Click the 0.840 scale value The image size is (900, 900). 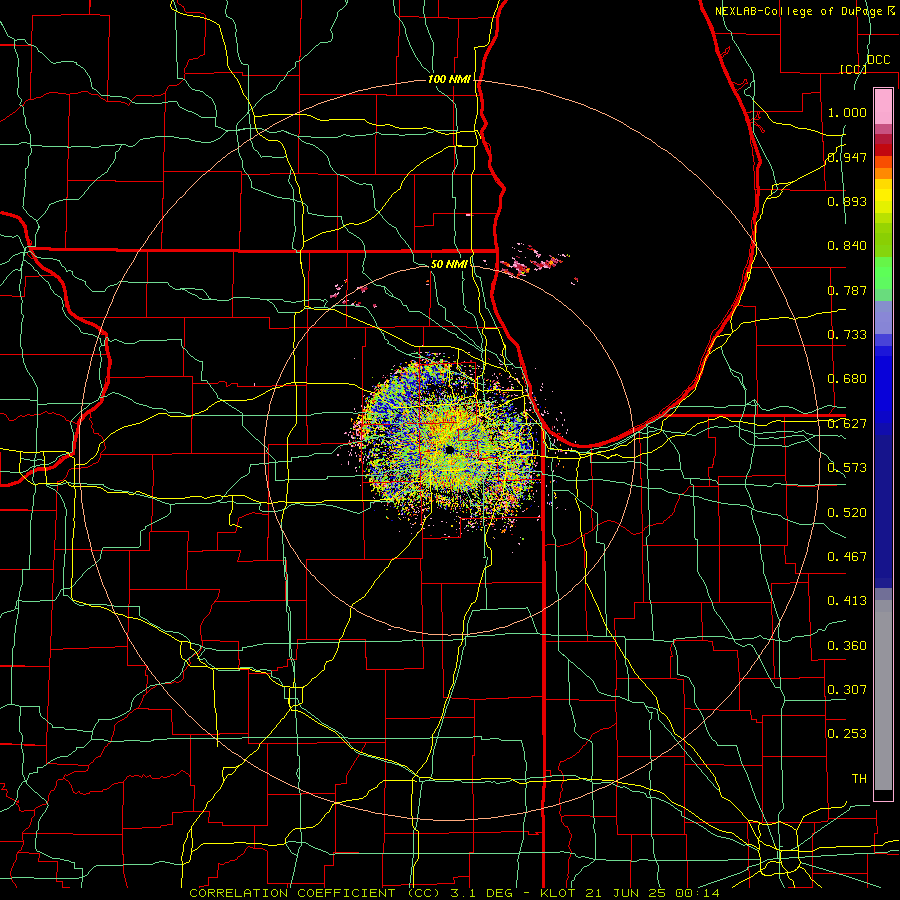tap(847, 246)
